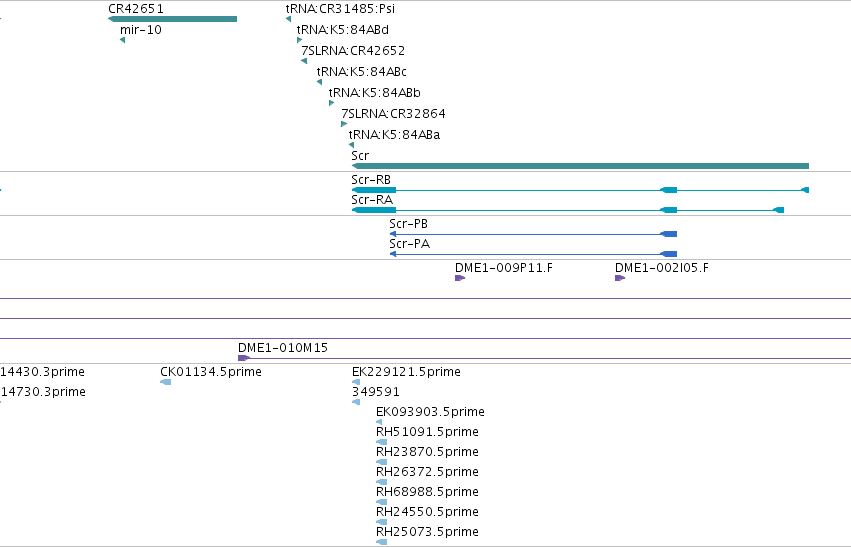Click the mir-10 label

coord(141,30)
